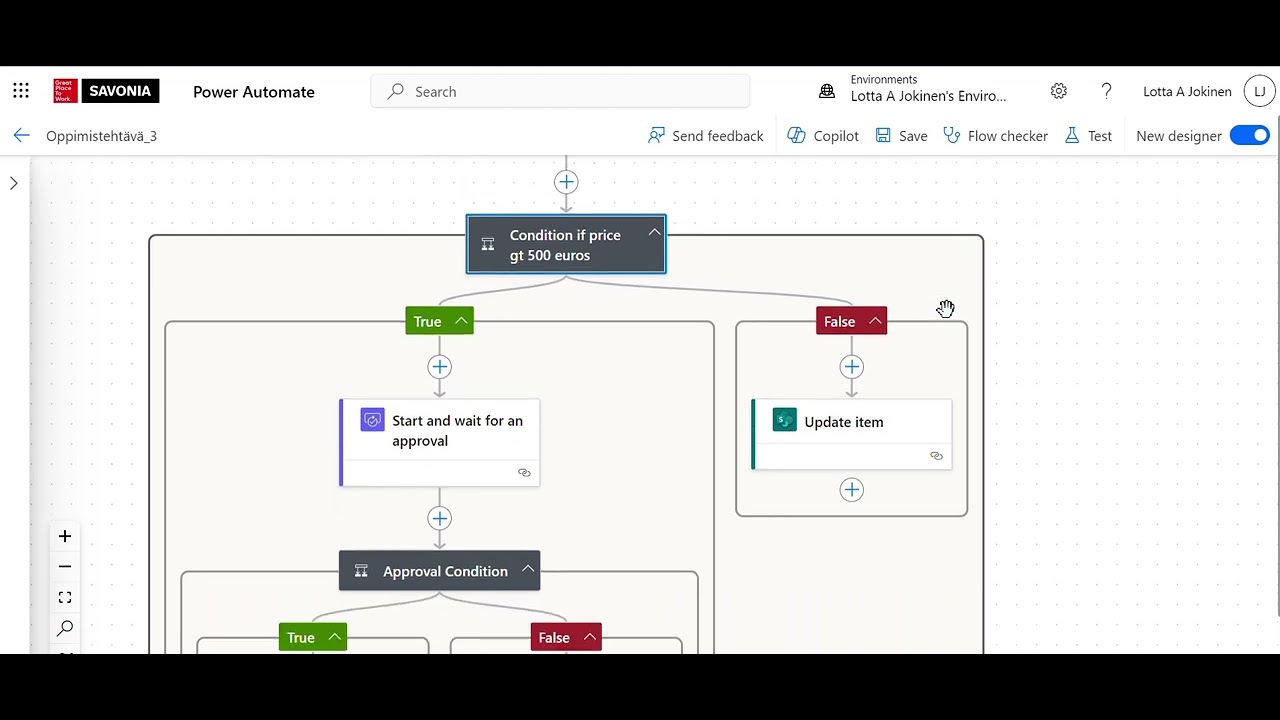Collapse the upper False branch

[875, 321]
